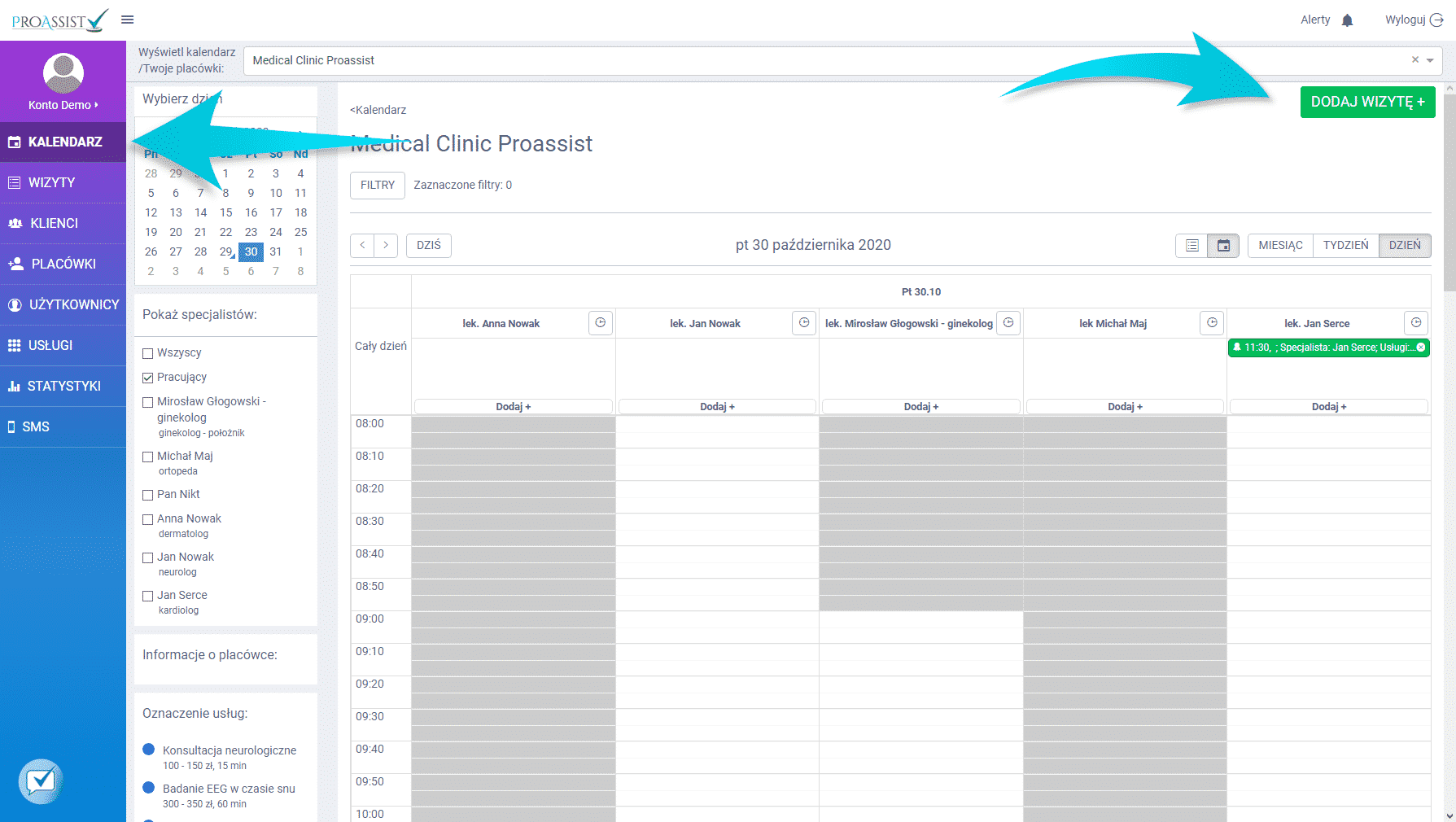Screen dimensions: 1456x822
Task: Click the Proassist logo
Action: (x=59, y=20)
